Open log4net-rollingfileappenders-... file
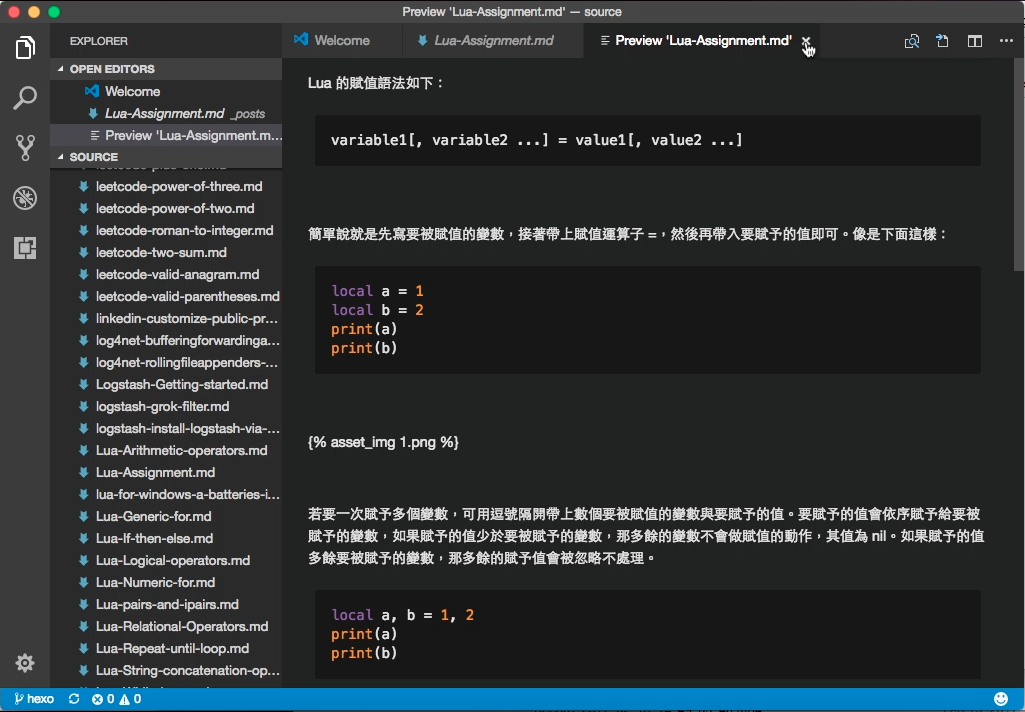The width and height of the screenshot is (1025, 712). pos(166,362)
